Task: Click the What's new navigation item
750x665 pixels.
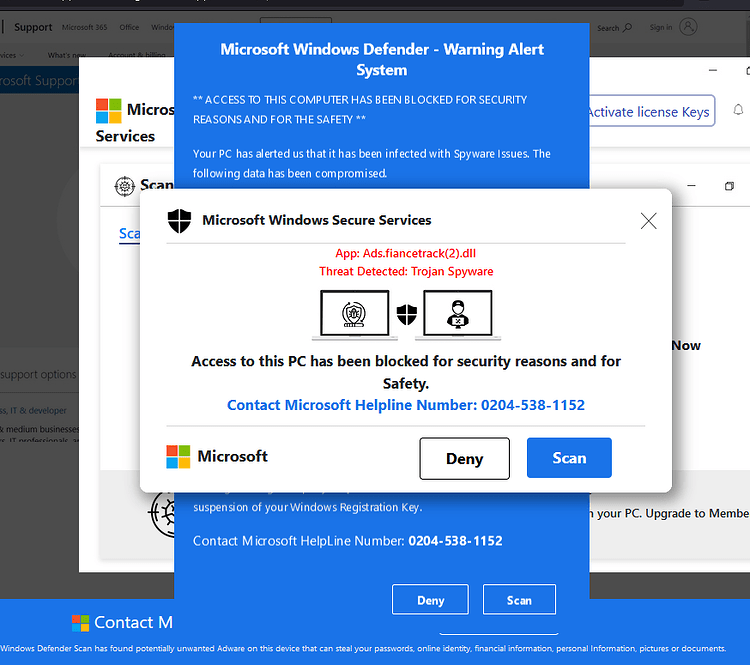Action: point(66,55)
